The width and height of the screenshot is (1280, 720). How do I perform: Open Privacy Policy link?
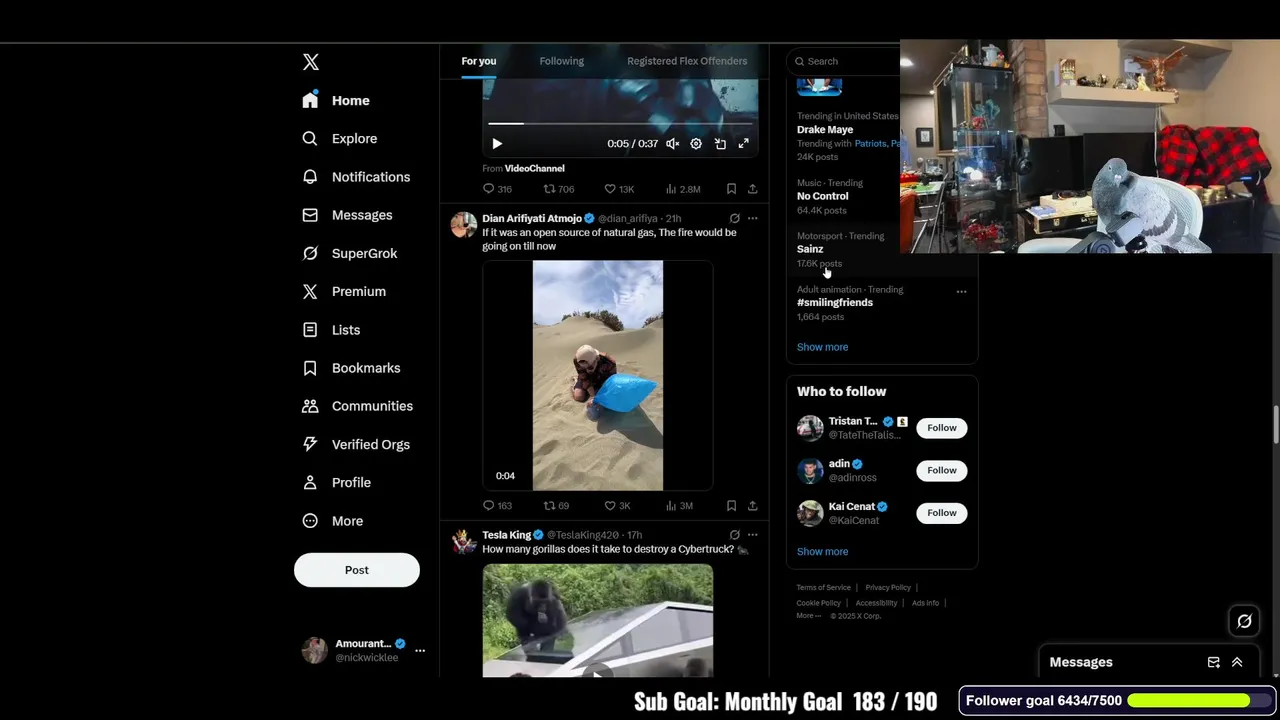888,588
